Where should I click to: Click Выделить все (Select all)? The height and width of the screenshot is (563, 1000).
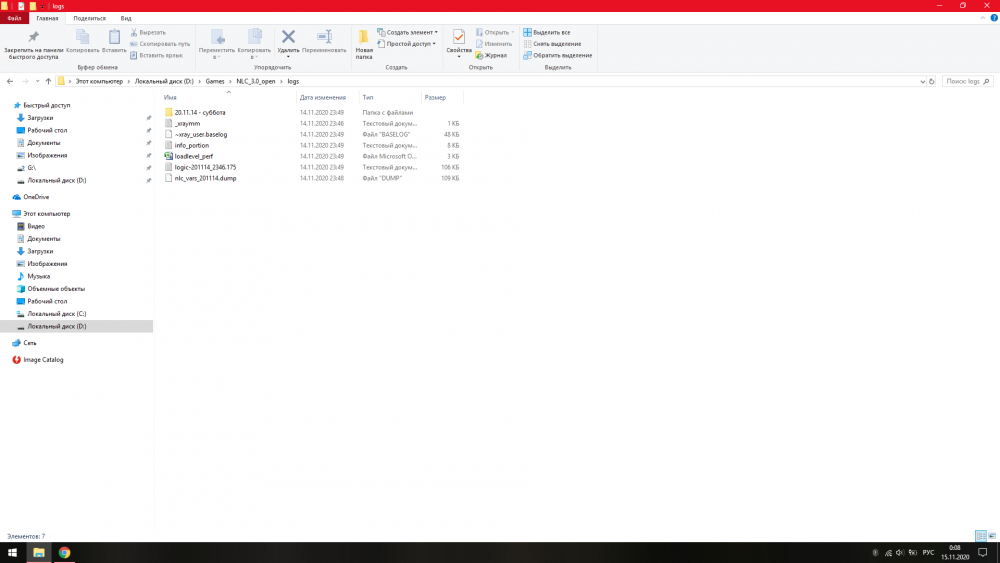tap(547, 33)
